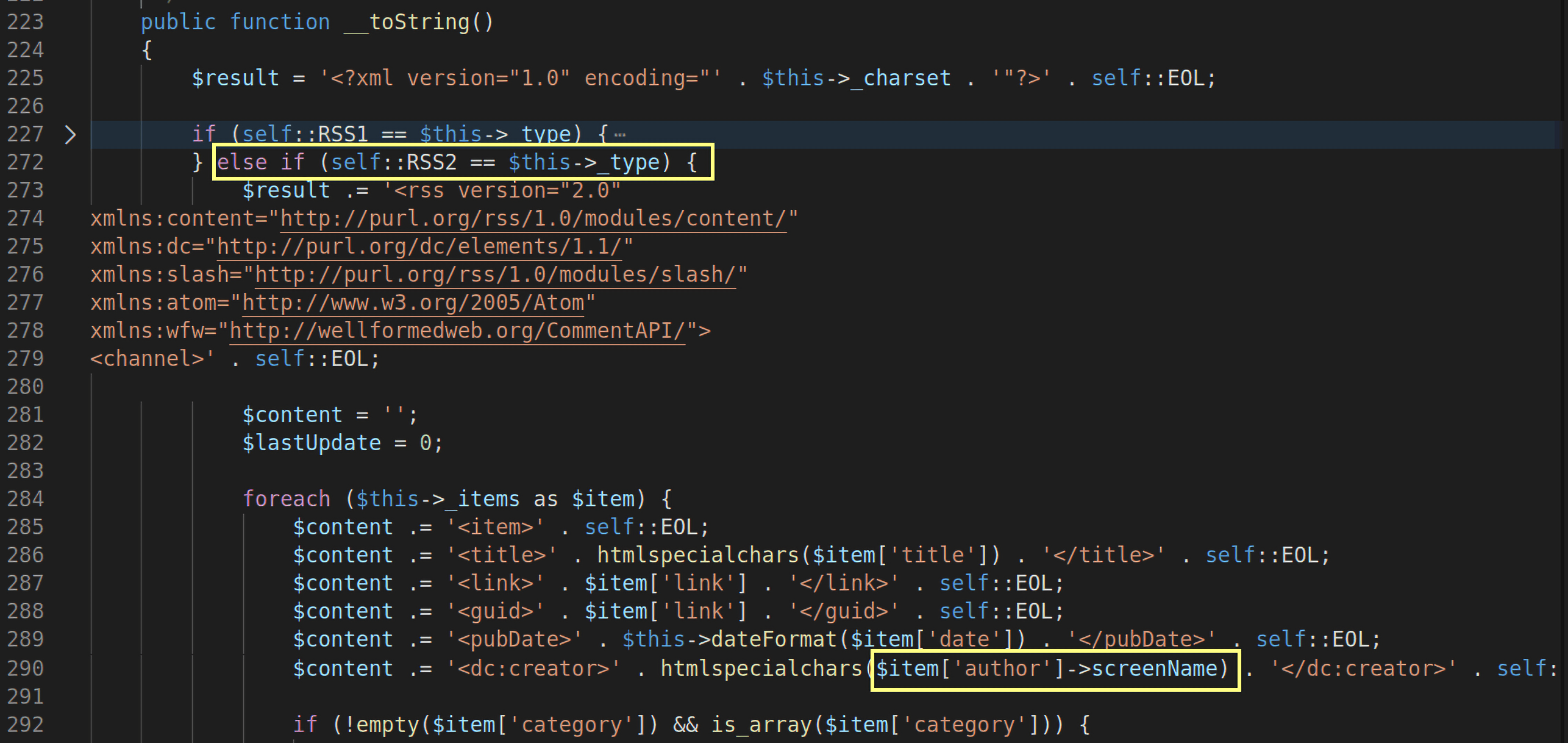This screenshot has width=1568, height=743.
Task: Click line number 225 in the gutter
Action: [x=25, y=78]
